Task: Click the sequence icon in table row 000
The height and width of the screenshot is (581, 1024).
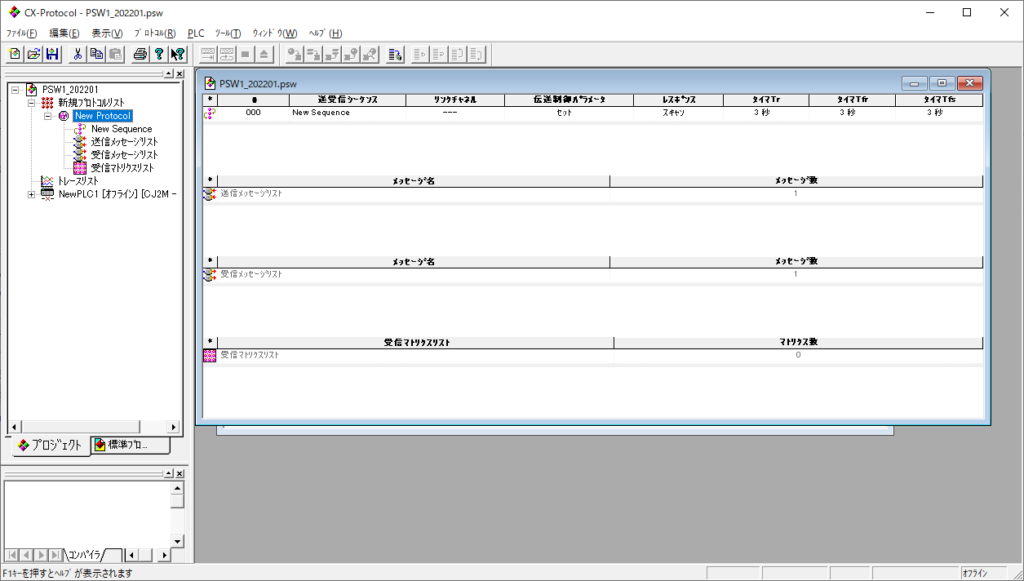Action: [x=210, y=113]
